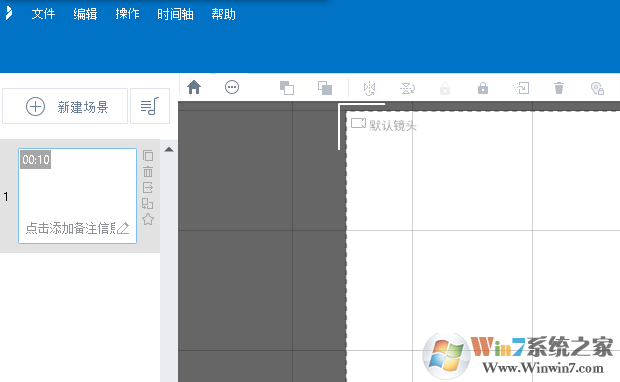
Task: Click the unlock icon in toolbar
Action: coord(445,88)
